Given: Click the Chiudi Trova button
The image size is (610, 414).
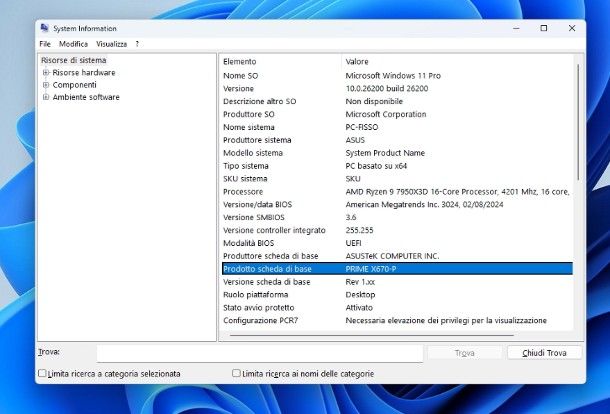Looking at the screenshot, I should click(544, 353).
